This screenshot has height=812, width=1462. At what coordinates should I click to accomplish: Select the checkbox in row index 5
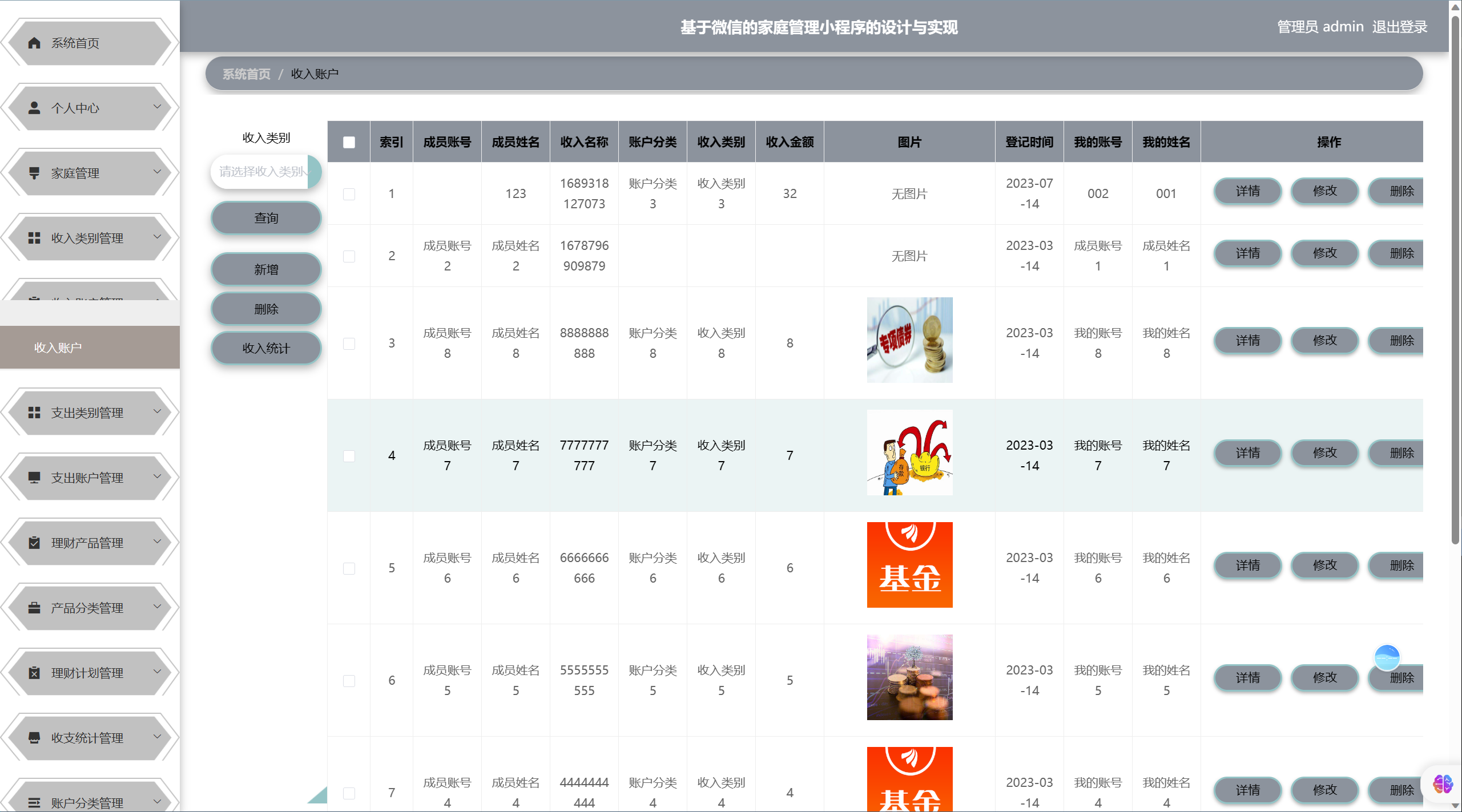349,568
